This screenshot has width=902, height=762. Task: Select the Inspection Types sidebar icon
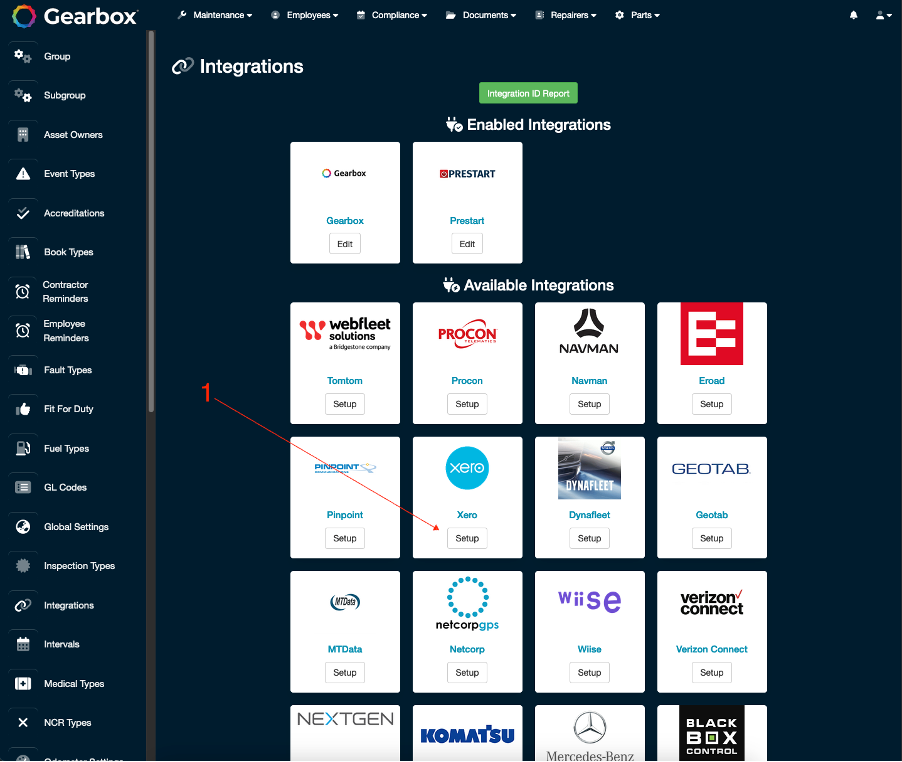coord(21,566)
